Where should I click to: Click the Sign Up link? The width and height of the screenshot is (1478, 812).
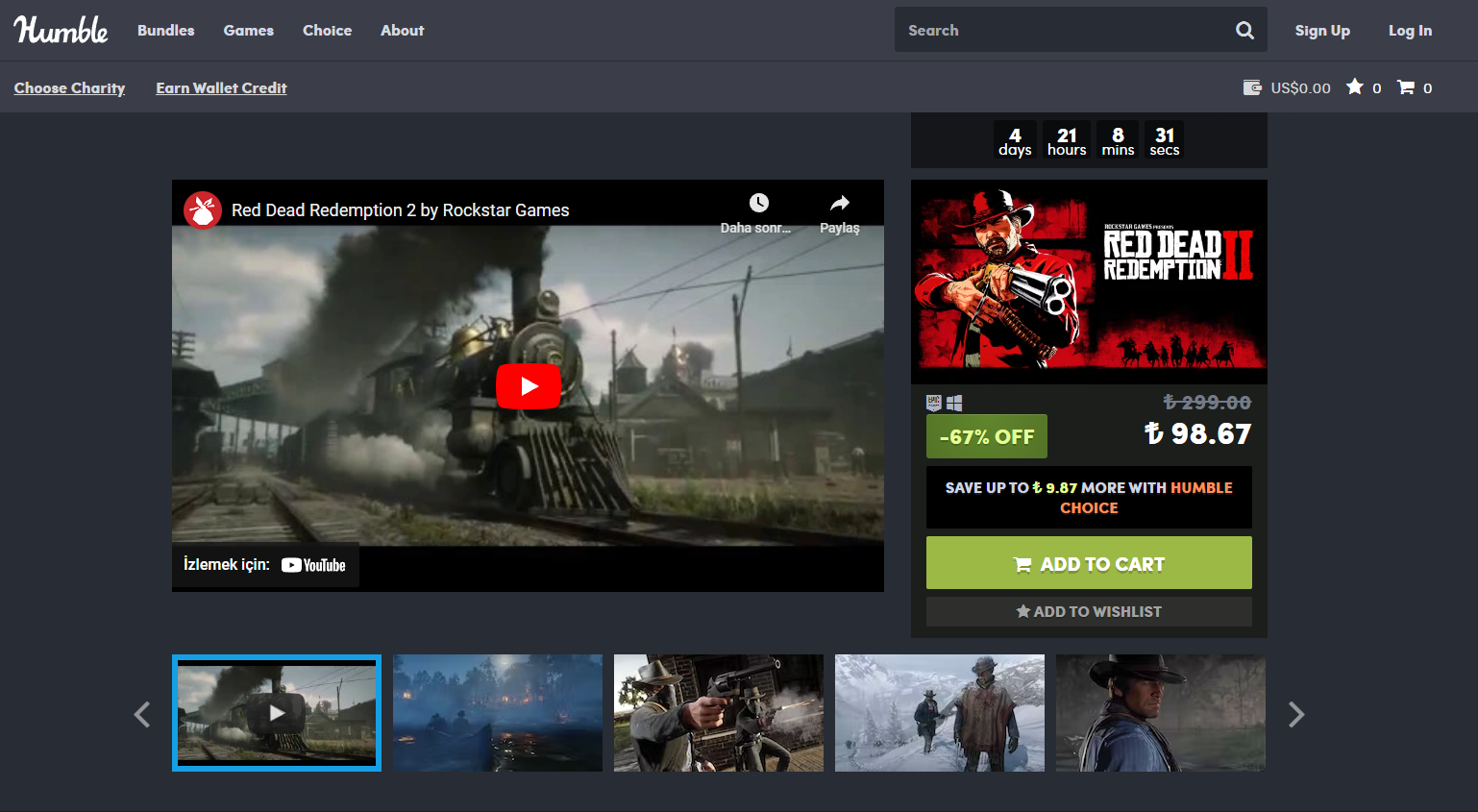pos(1322,31)
